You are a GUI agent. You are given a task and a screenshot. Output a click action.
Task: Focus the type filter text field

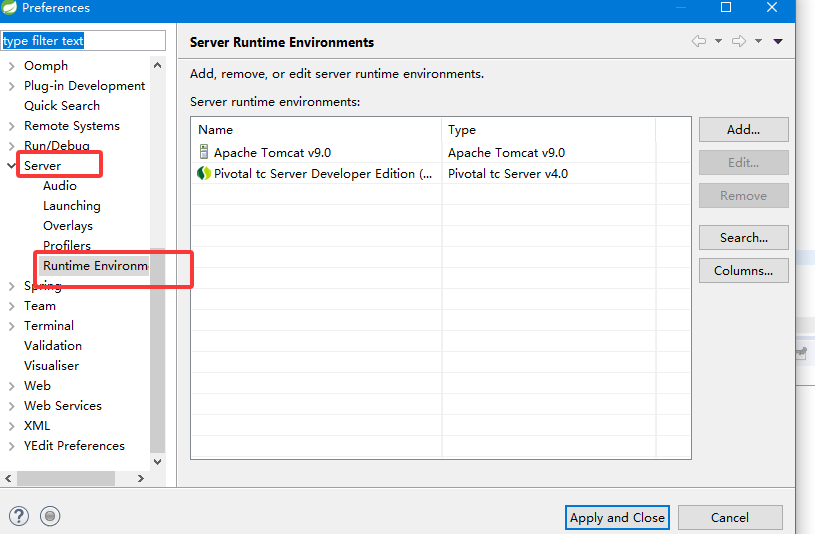(83, 41)
